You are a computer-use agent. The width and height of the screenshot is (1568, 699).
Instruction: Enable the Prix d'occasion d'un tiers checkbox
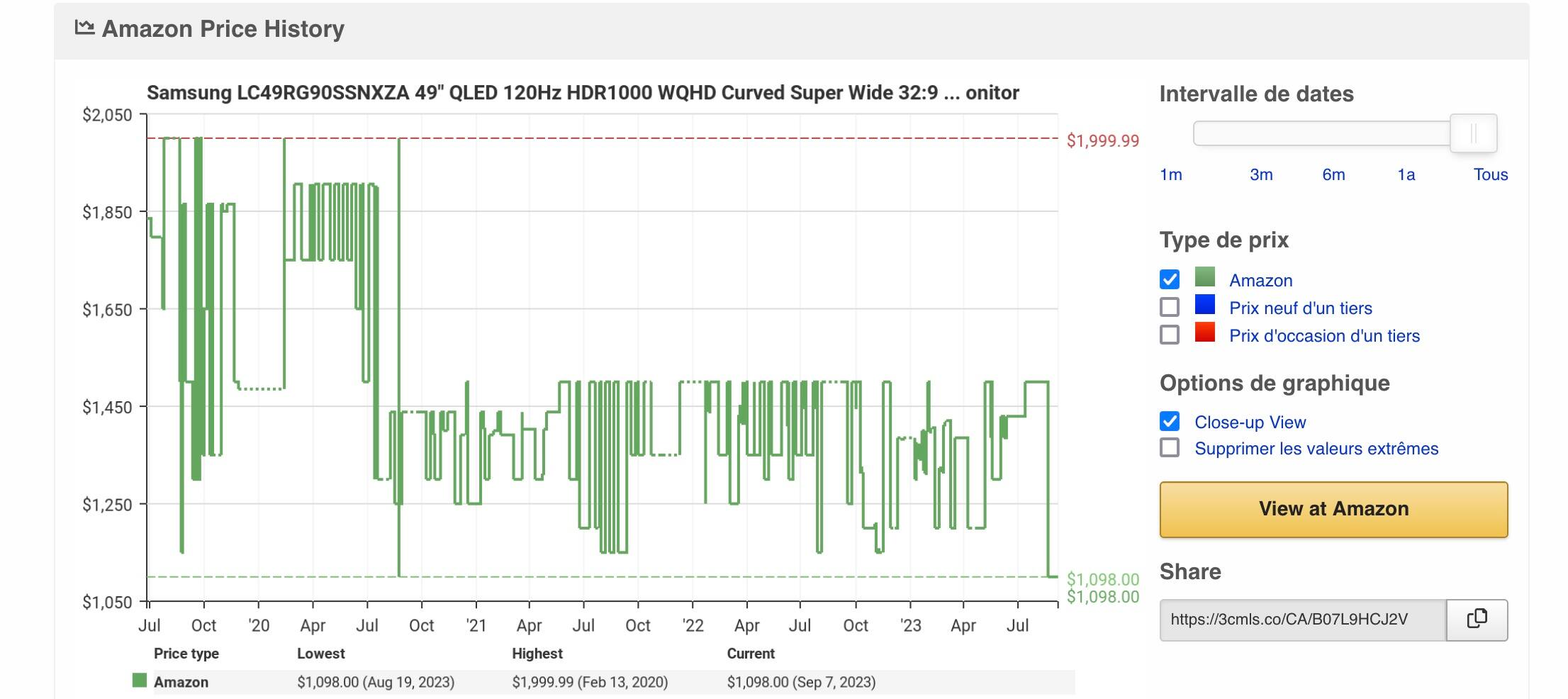click(1170, 335)
